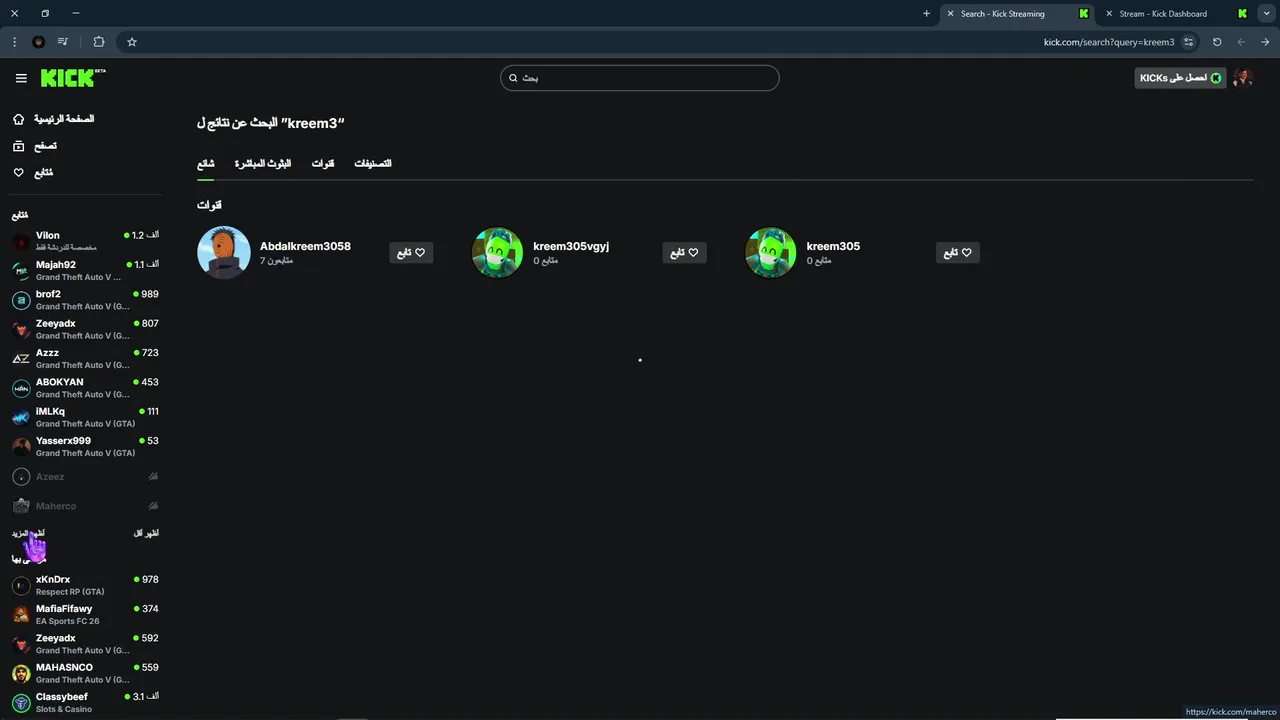This screenshot has width=1280, height=720.
Task: Click the KICK logo
Action: click(73, 78)
